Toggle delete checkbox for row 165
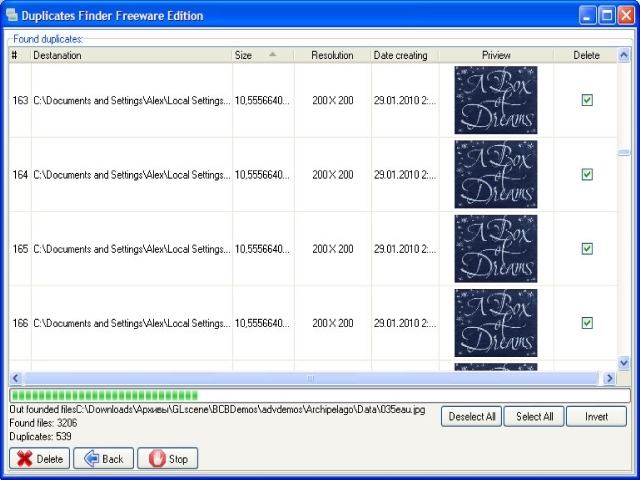 pos(587,248)
